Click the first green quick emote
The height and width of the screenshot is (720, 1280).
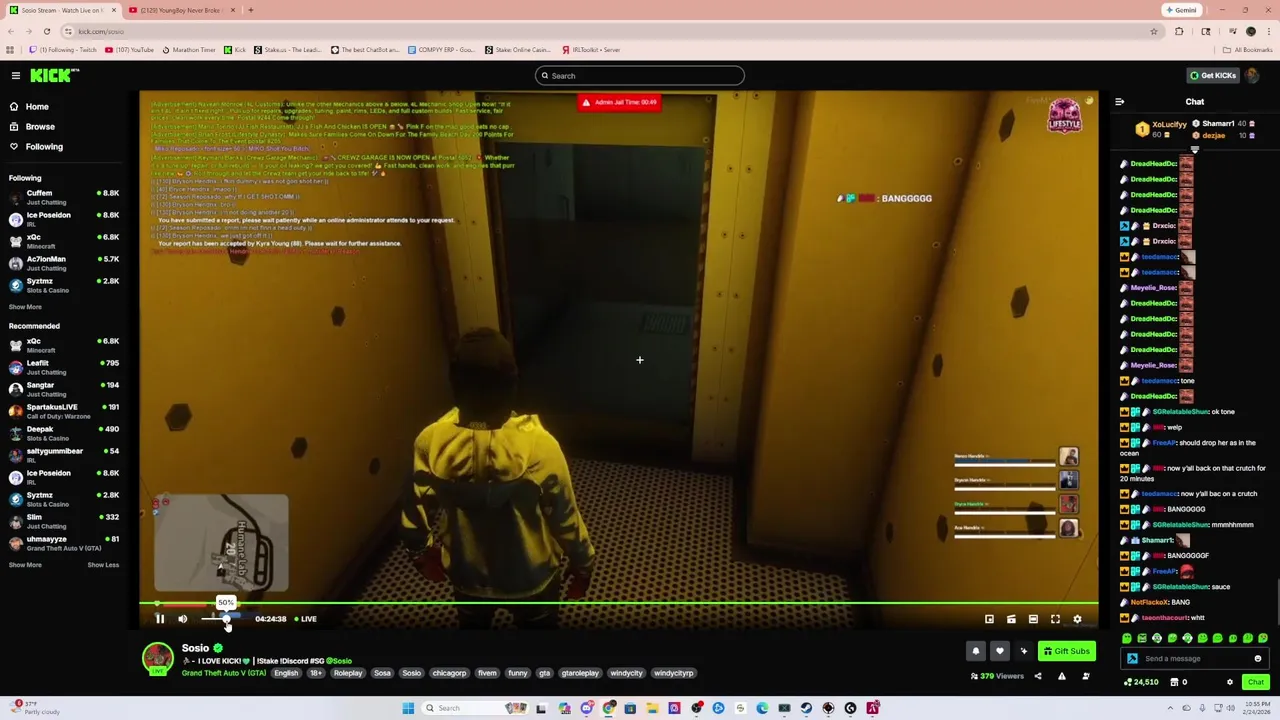coord(1127,638)
